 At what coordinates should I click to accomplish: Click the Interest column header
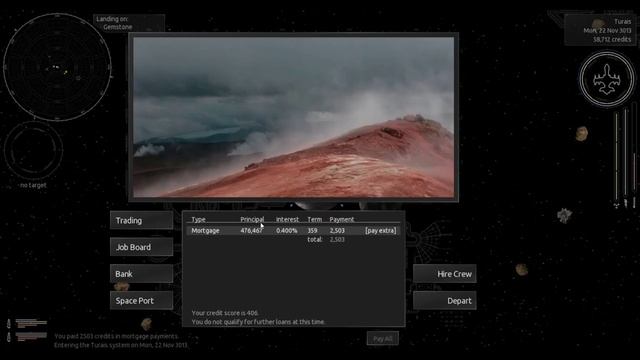(x=287, y=219)
